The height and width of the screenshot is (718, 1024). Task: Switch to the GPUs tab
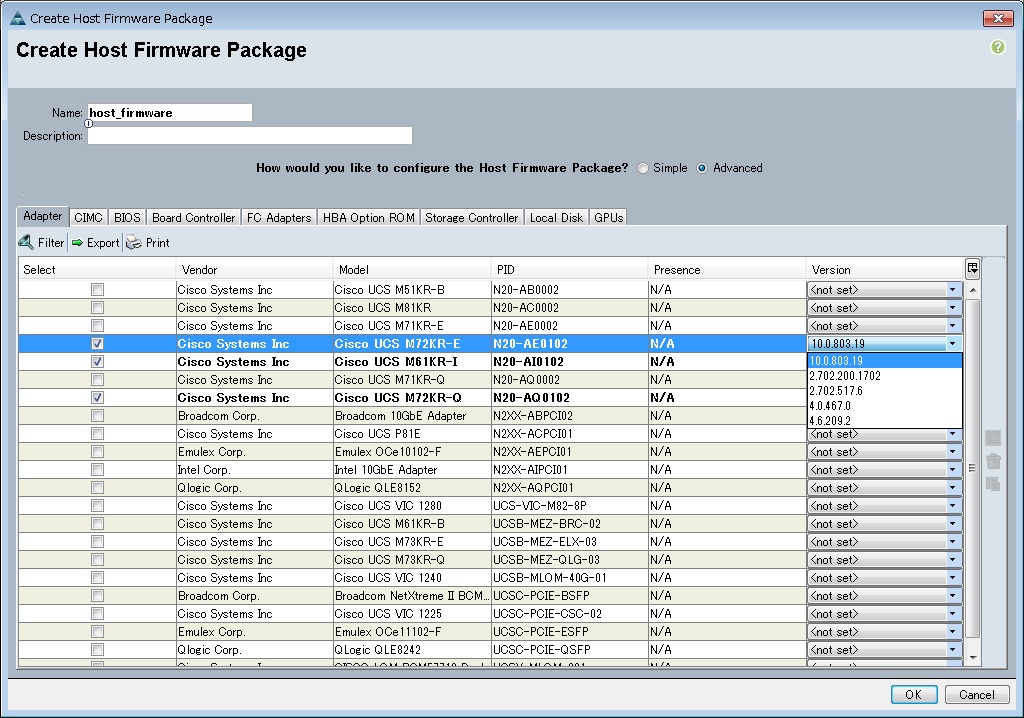click(x=609, y=218)
